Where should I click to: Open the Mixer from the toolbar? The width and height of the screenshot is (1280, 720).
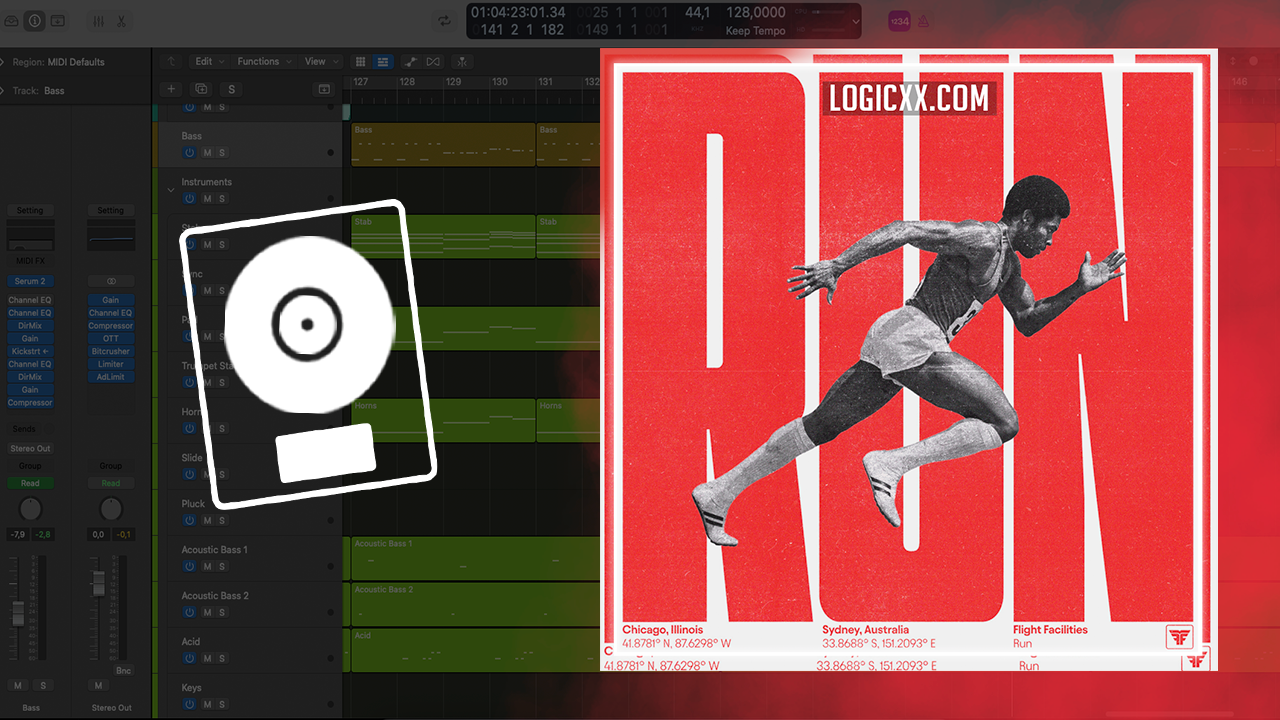tap(98, 21)
